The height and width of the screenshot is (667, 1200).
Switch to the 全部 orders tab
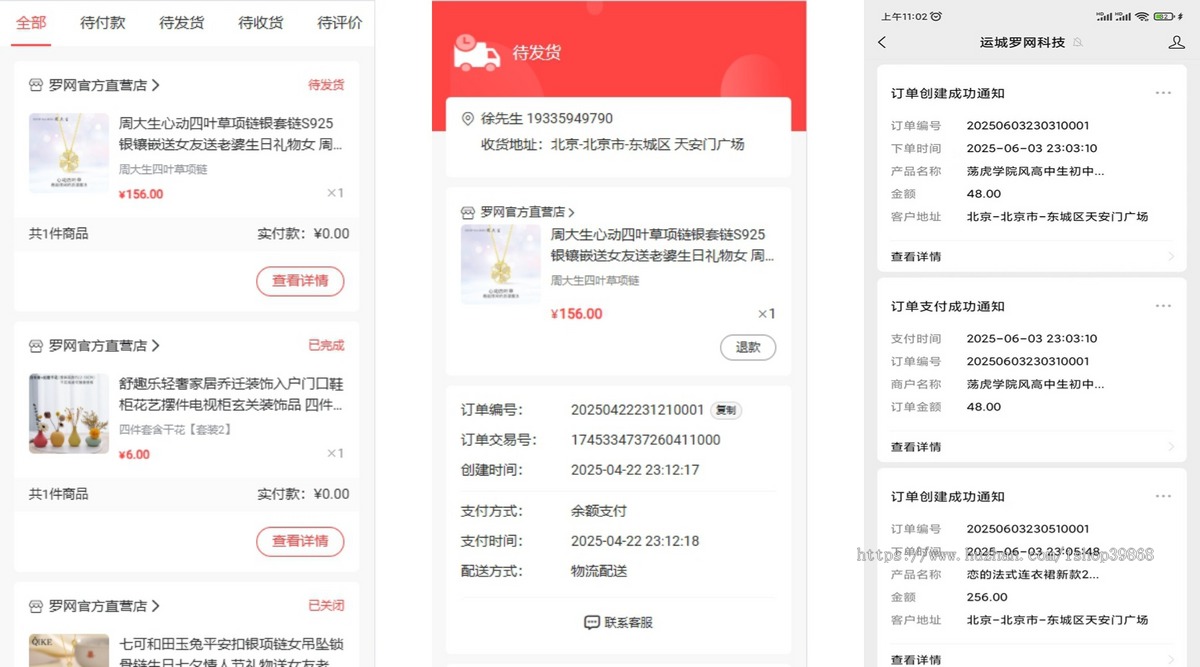pos(31,22)
